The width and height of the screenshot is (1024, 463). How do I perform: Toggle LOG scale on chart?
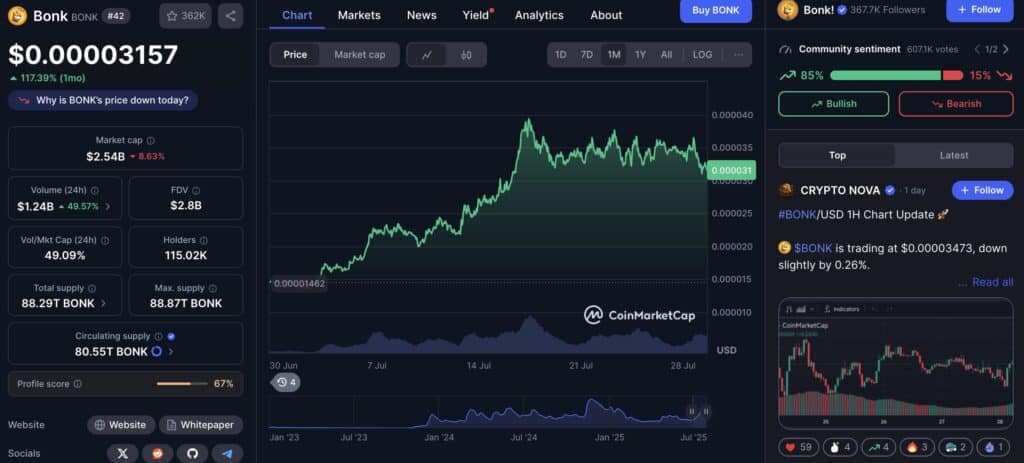[x=703, y=55]
